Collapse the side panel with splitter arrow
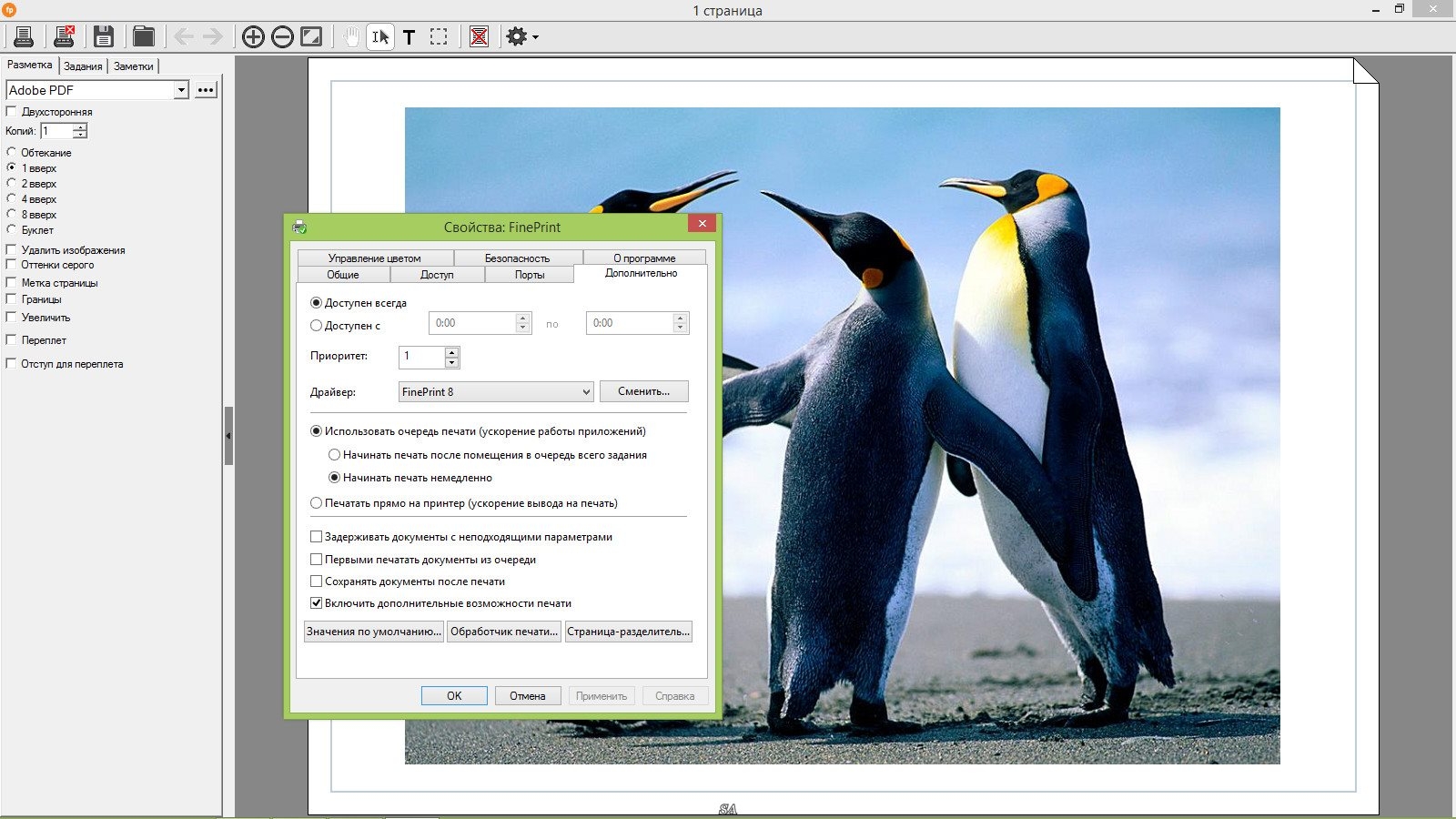 point(228,436)
